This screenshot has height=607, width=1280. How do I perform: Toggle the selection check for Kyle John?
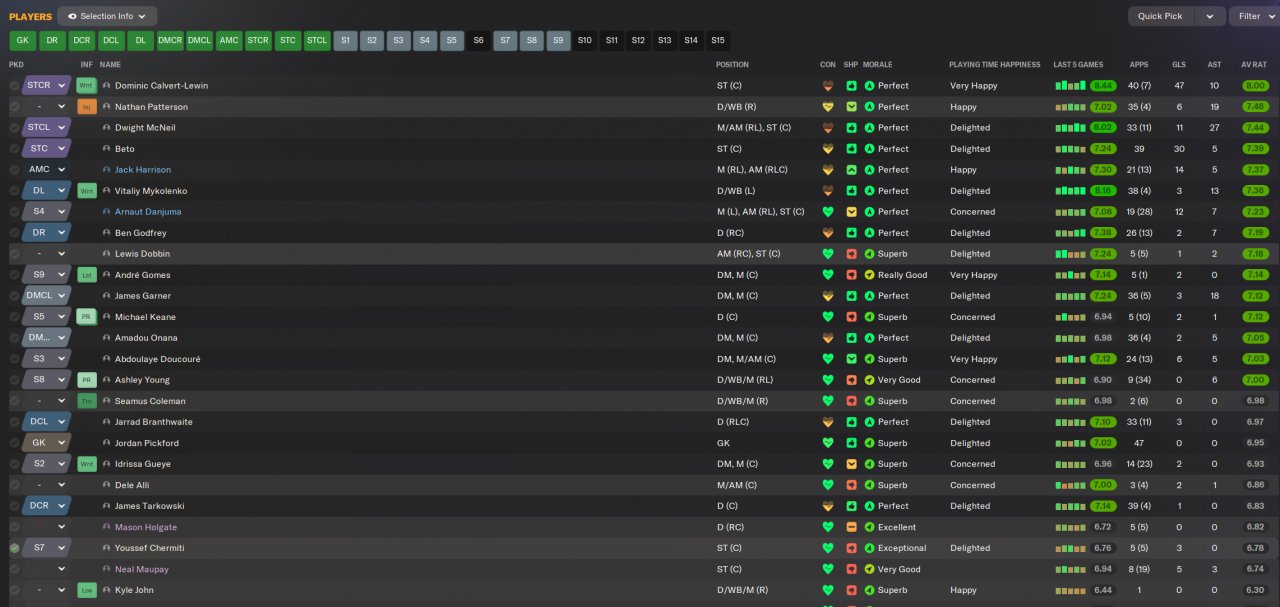coord(14,590)
